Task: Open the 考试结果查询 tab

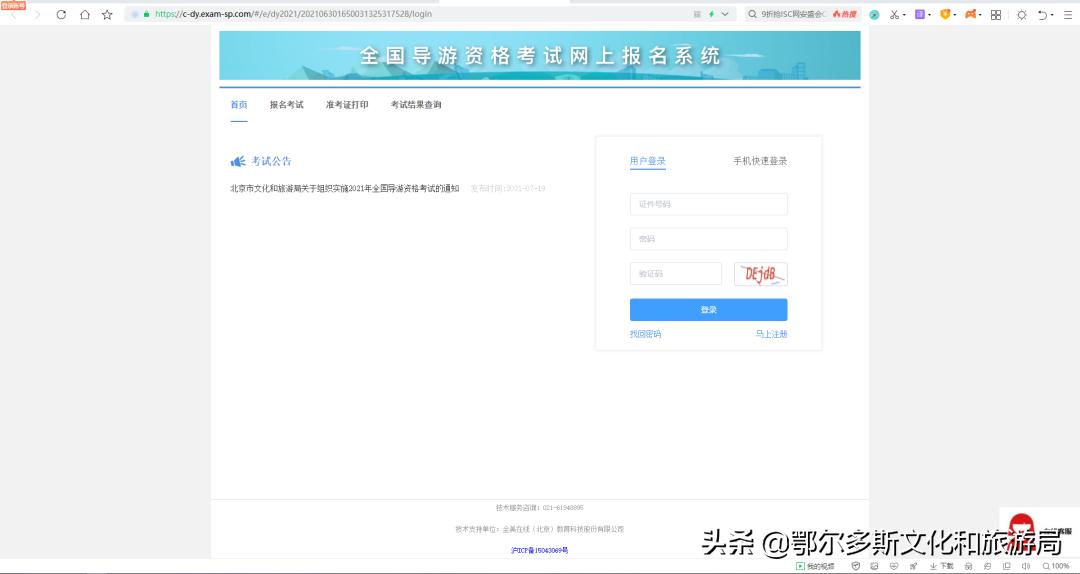Action: 416,105
